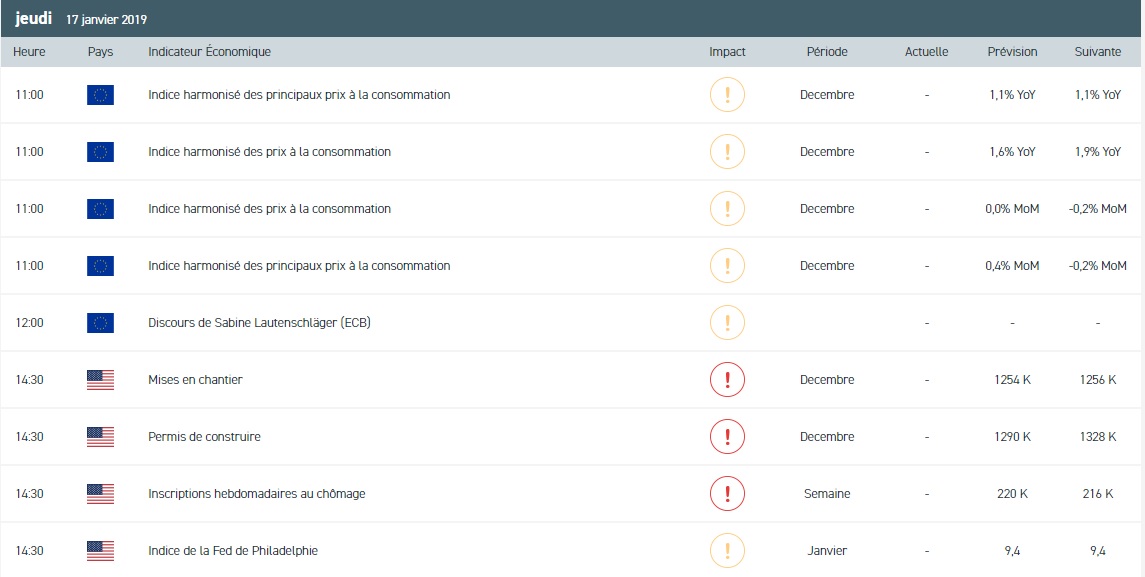Click the impact icon for Sabine Lautenschläger speech

tap(727, 323)
